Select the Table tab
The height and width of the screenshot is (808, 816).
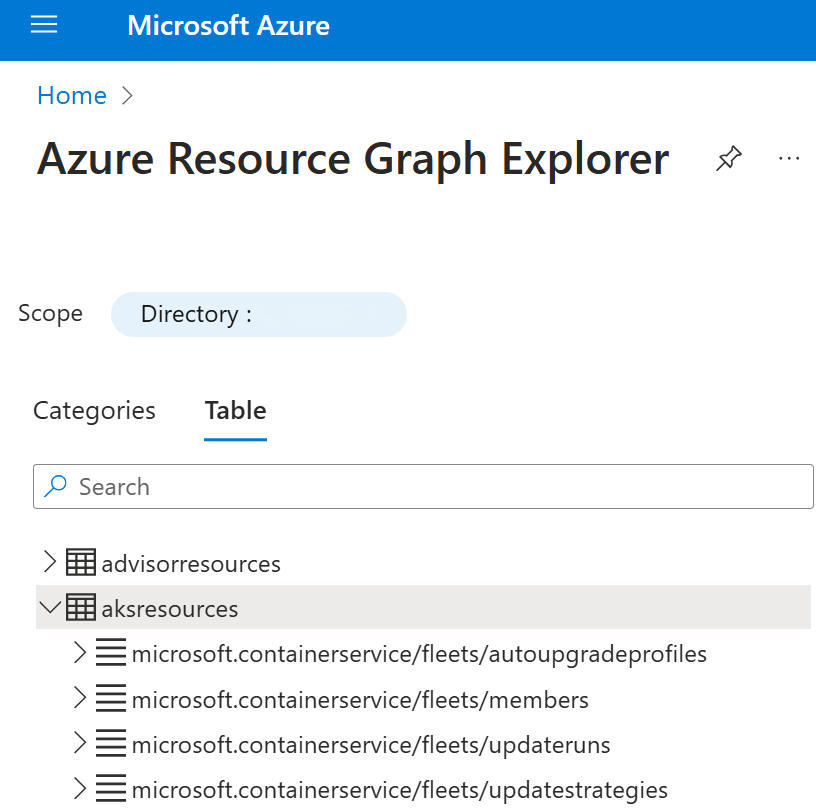[235, 411]
